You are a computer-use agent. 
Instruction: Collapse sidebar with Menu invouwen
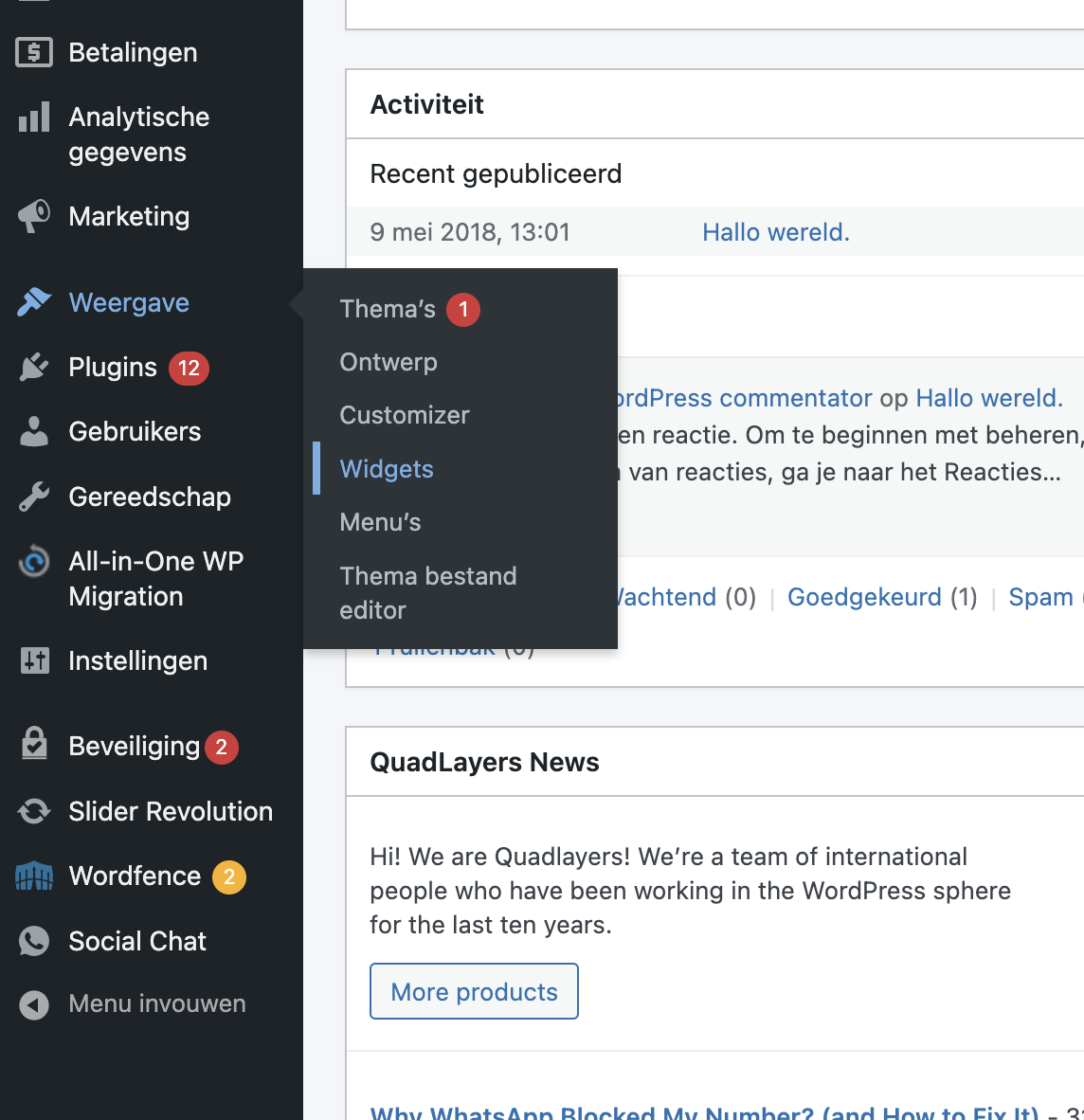(156, 1003)
